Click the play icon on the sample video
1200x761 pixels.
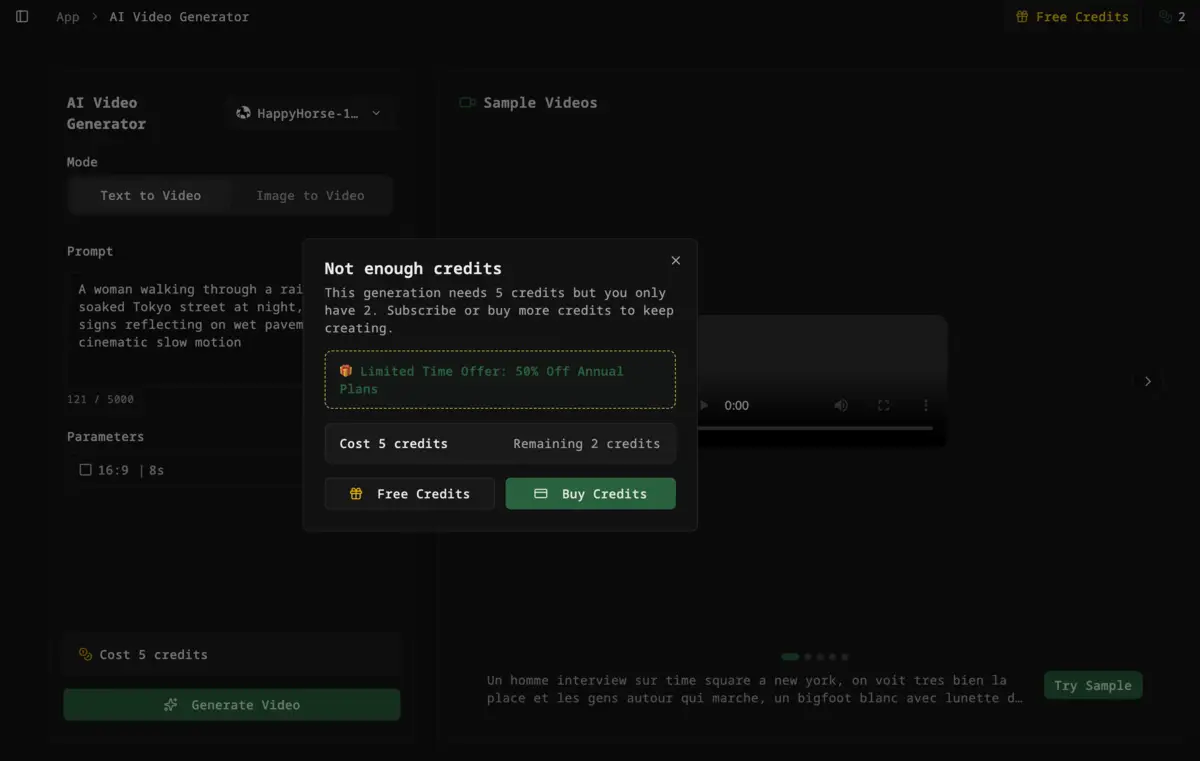tap(703, 405)
